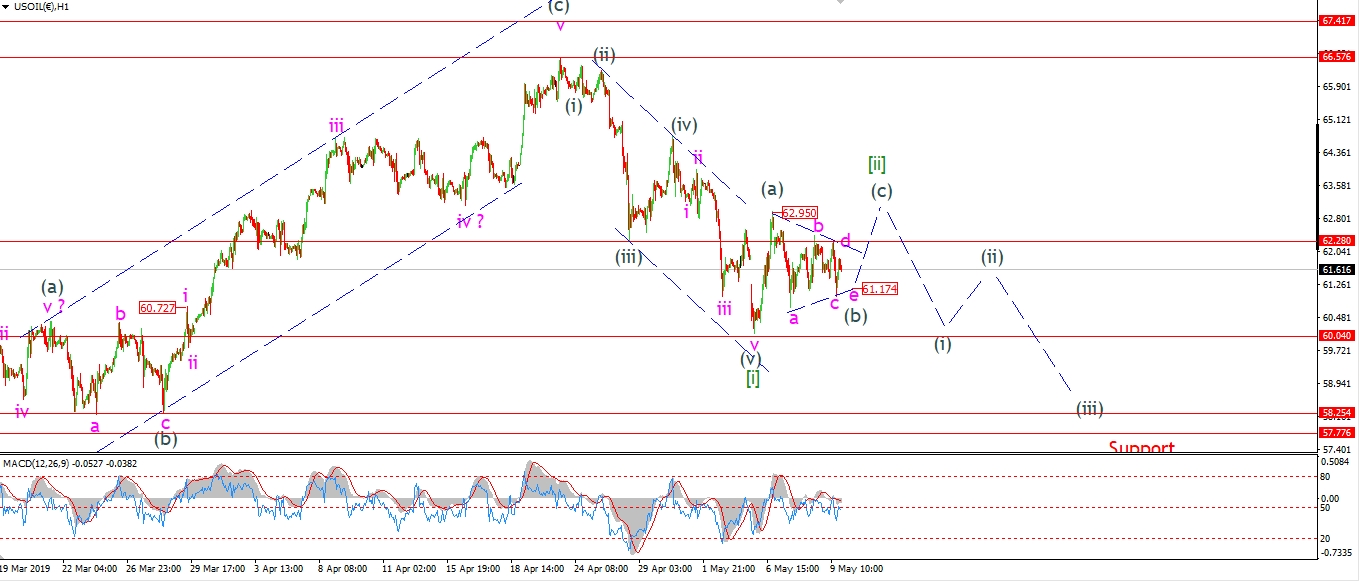This screenshot has height=581, width=1360.
Task: Click the current price 61.616 label
Action: pyautogui.click(x=1338, y=270)
